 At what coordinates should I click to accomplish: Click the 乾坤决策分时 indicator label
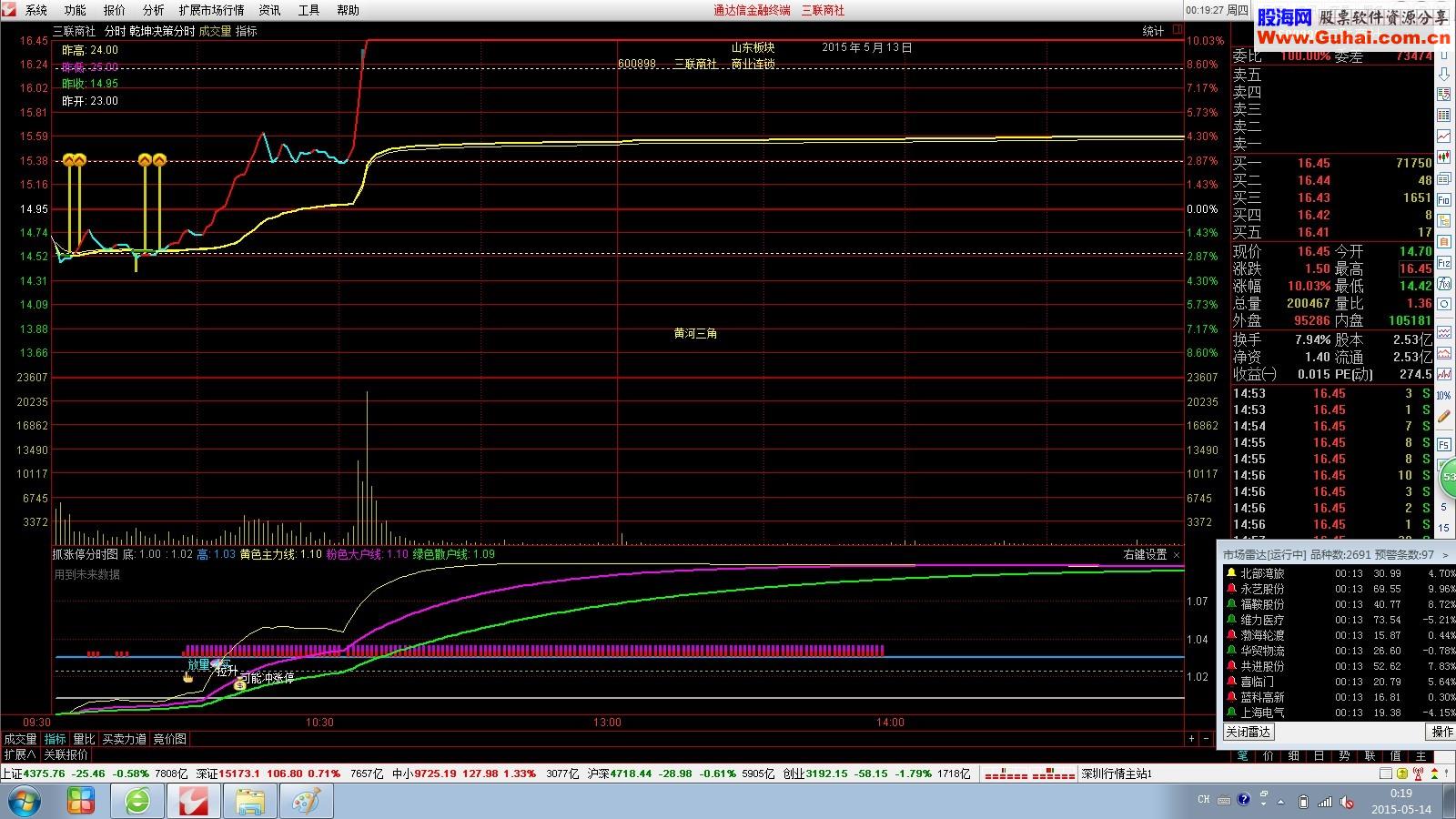(x=162, y=31)
